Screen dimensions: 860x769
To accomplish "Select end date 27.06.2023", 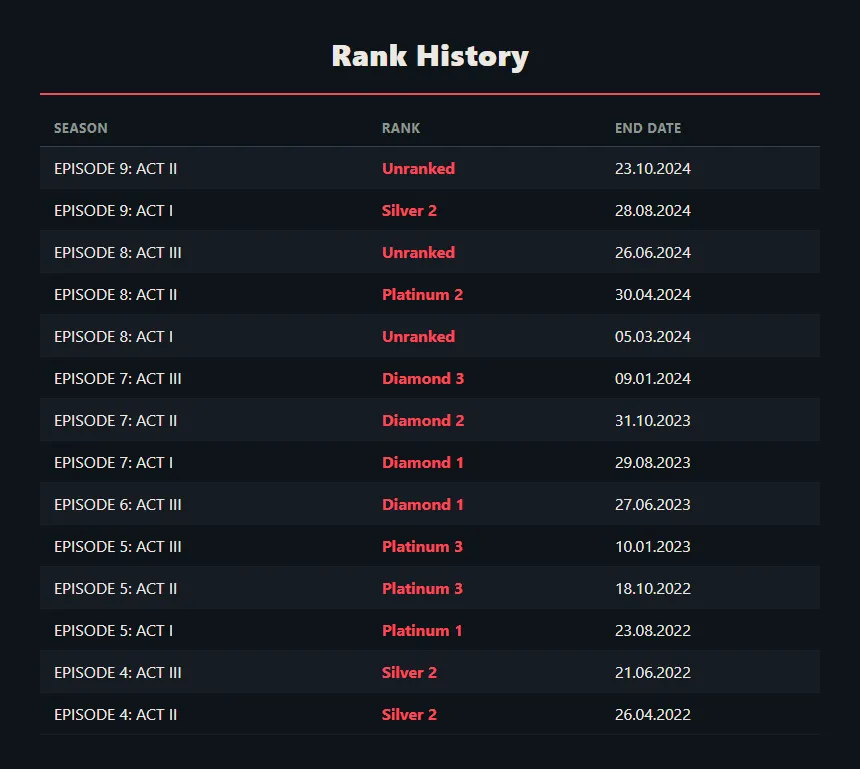I will (x=653, y=505).
